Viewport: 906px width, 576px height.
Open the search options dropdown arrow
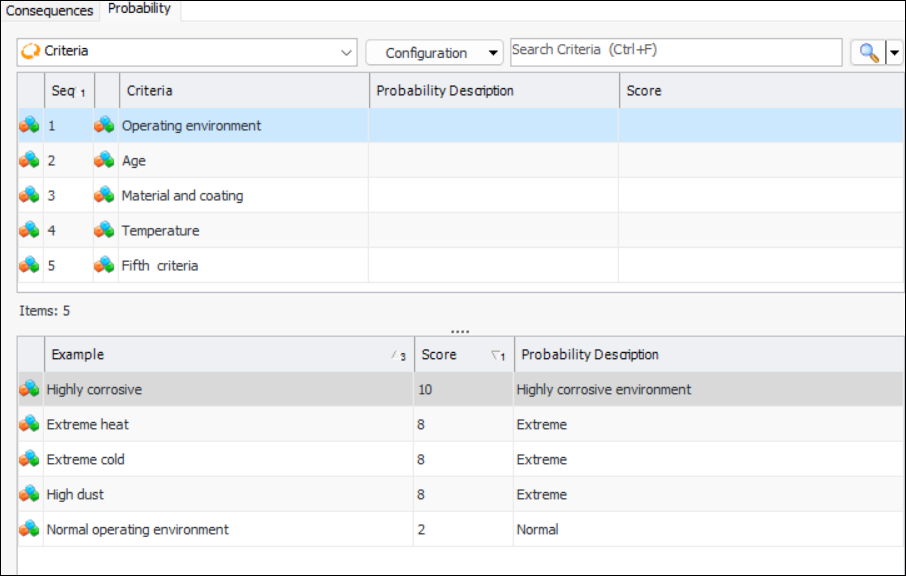[x=895, y=53]
